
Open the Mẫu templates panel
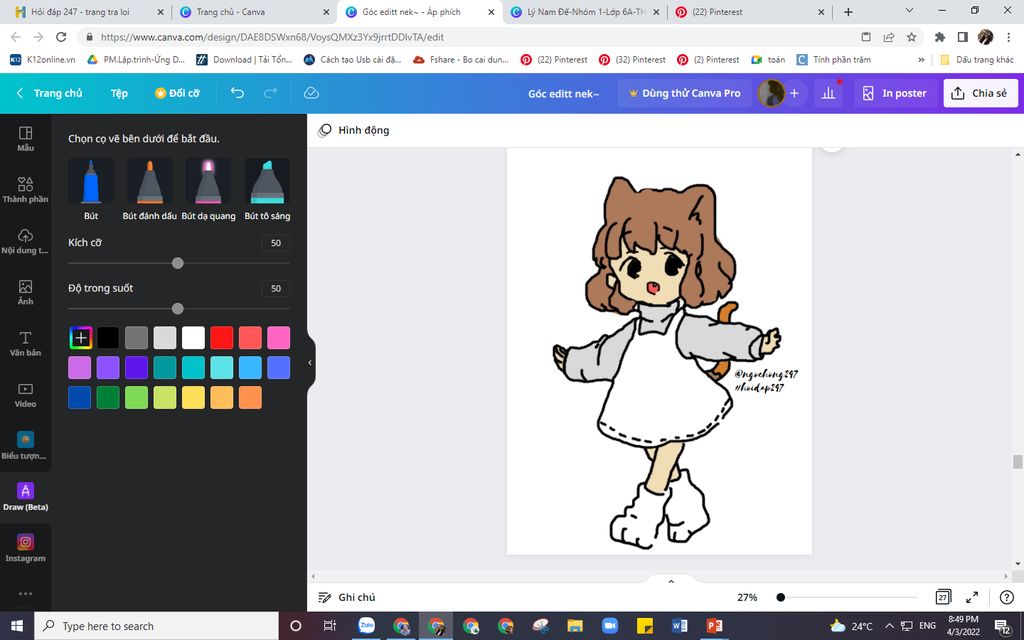pos(25,139)
